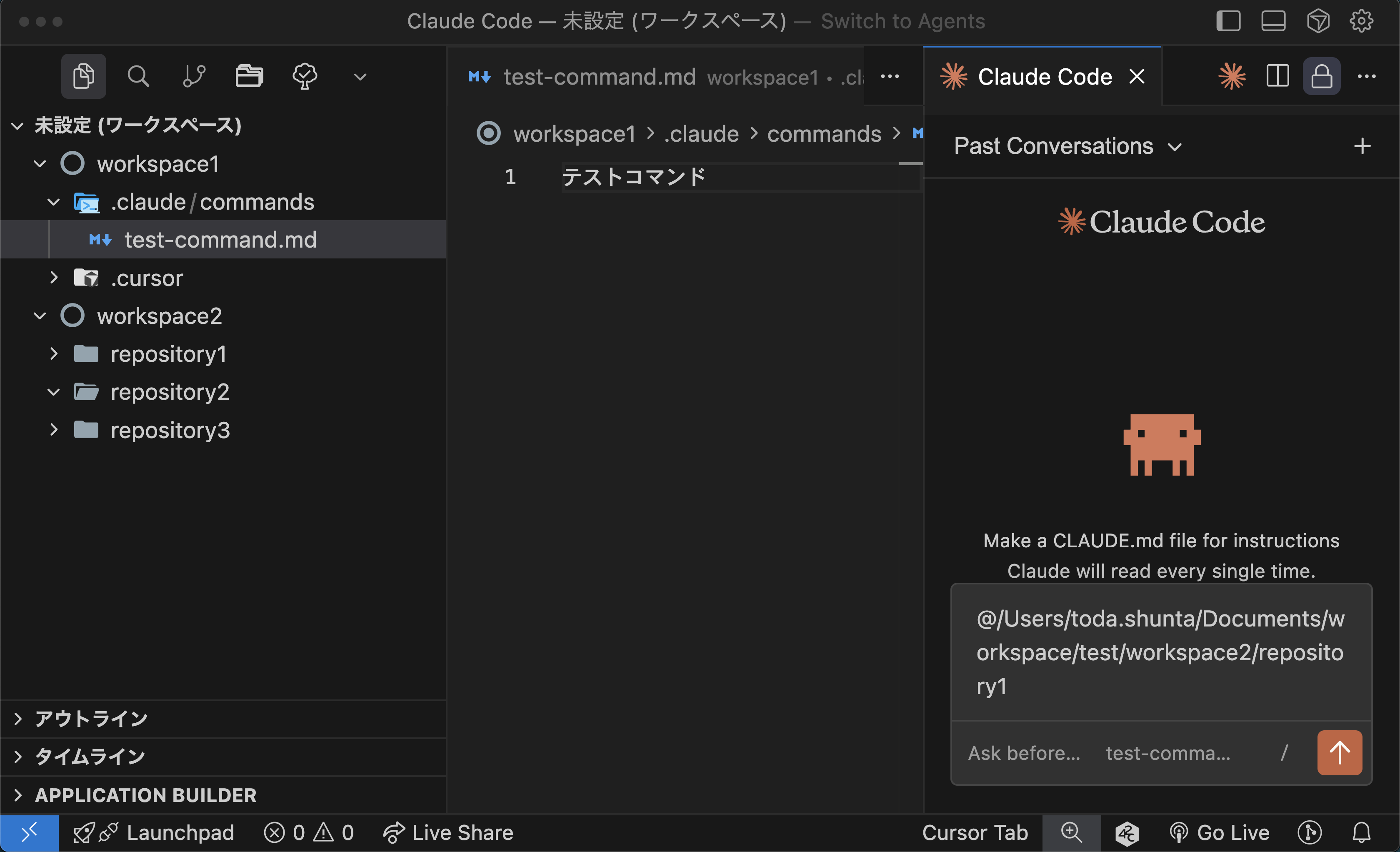Open the Past Conversations dropdown
1400x852 pixels.
(x=1067, y=146)
